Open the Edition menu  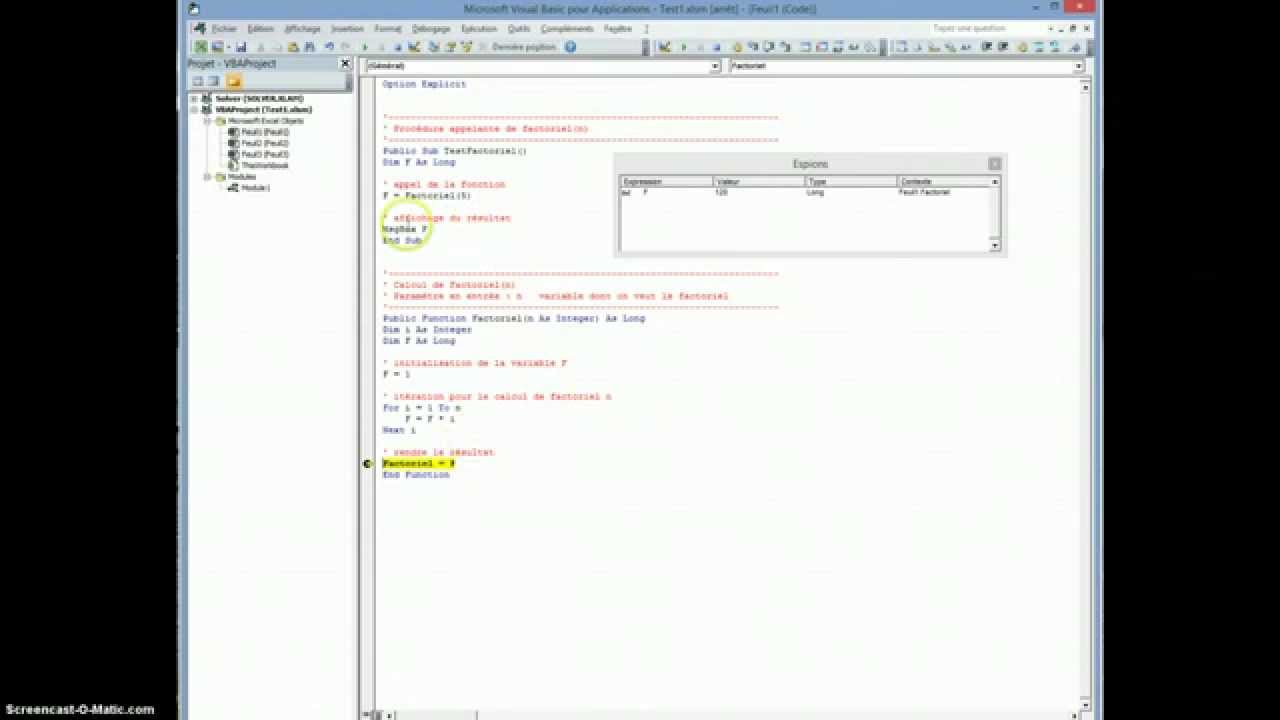(260, 29)
